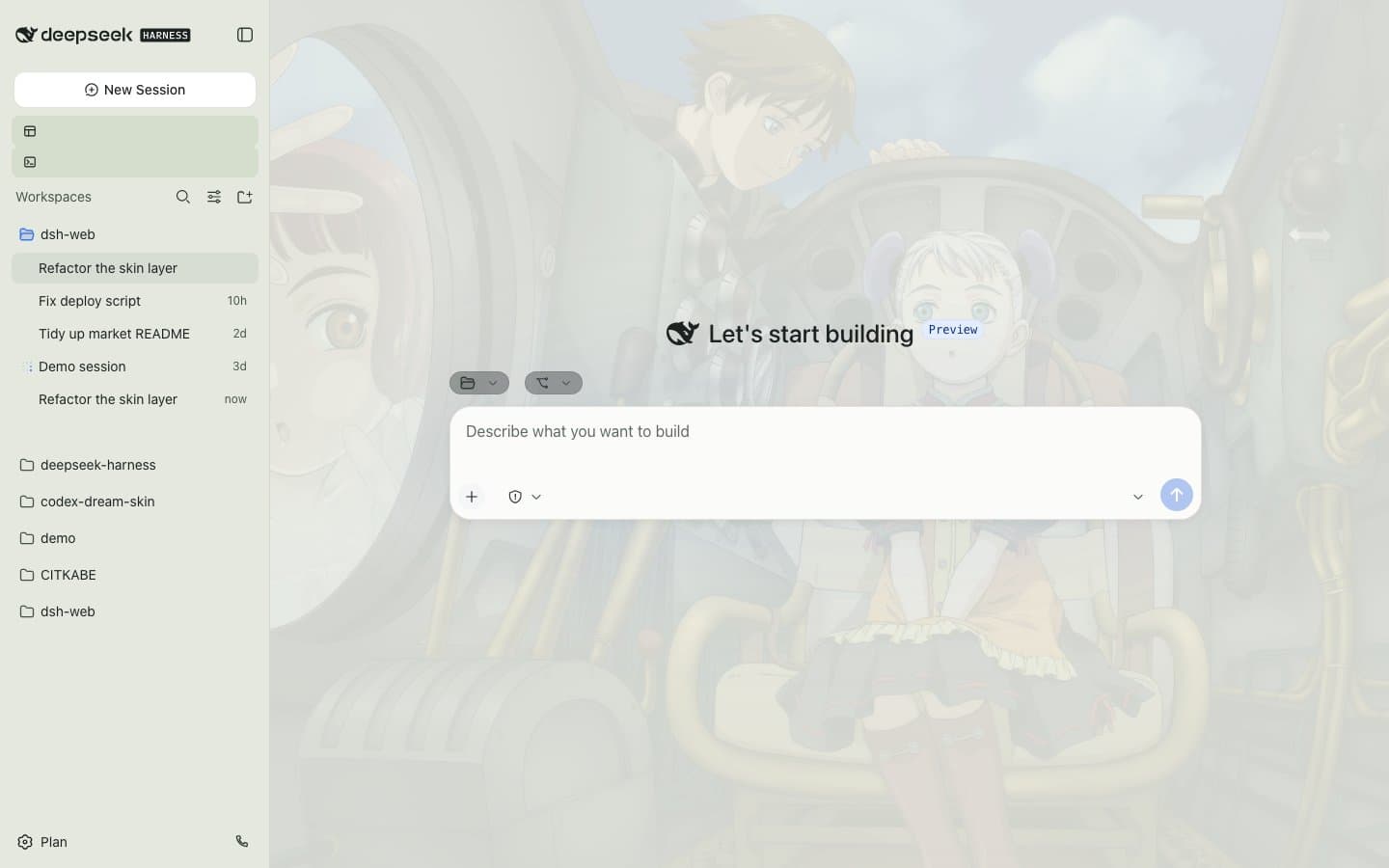Screen dimensions: 1389x868
Task: Open workspace filter sliders icon
Action: tap(214, 197)
